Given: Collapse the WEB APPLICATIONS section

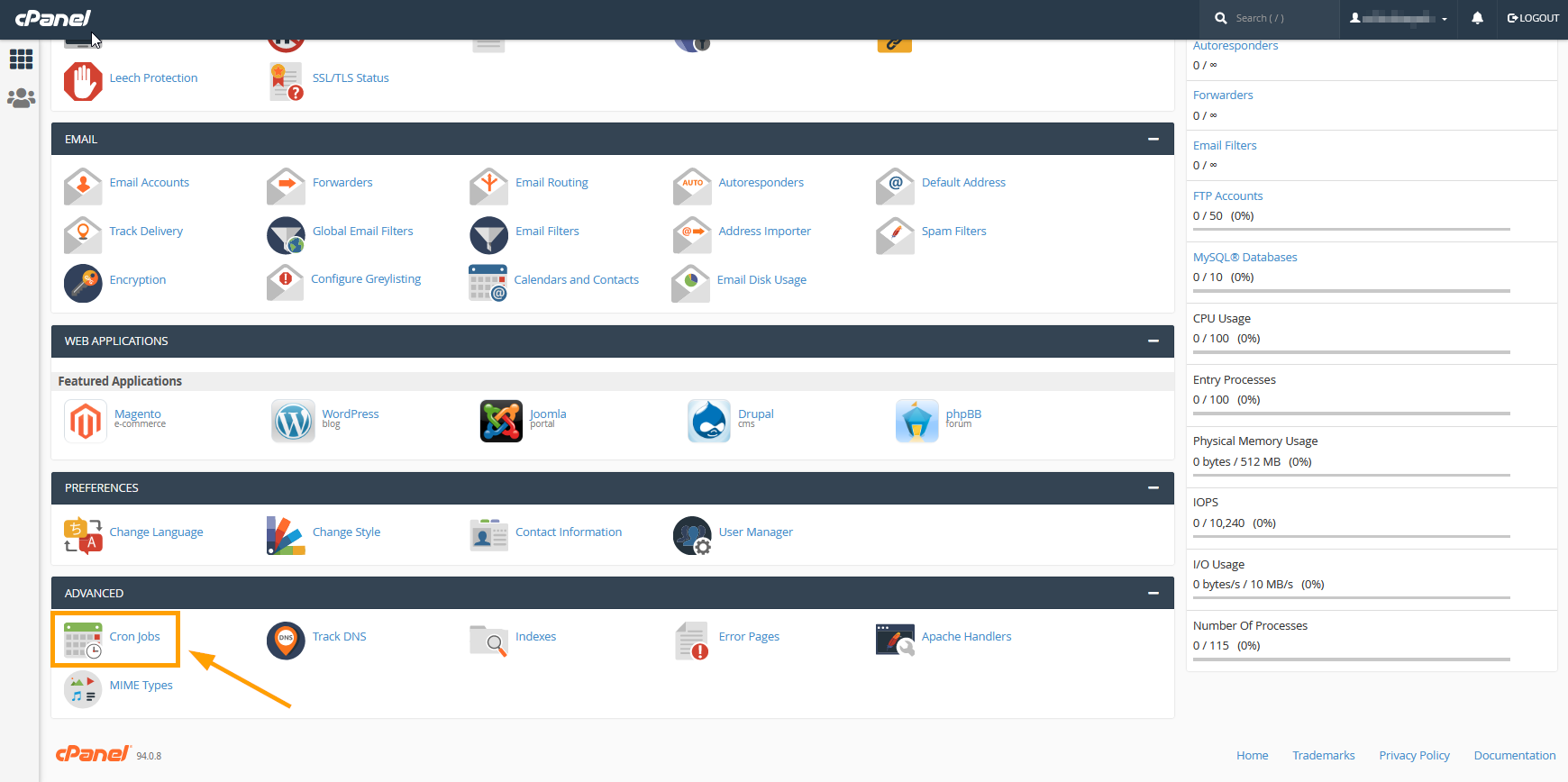Looking at the screenshot, I should [1153, 341].
